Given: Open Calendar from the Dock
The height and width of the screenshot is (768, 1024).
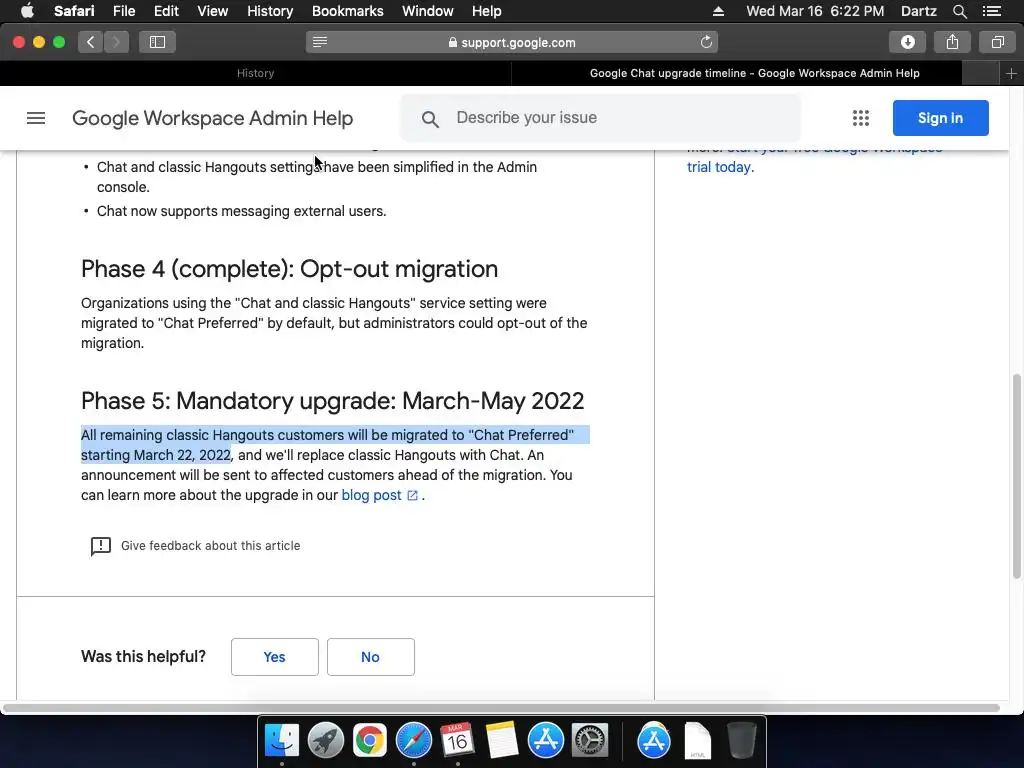Looking at the screenshot, I should 457,740.
